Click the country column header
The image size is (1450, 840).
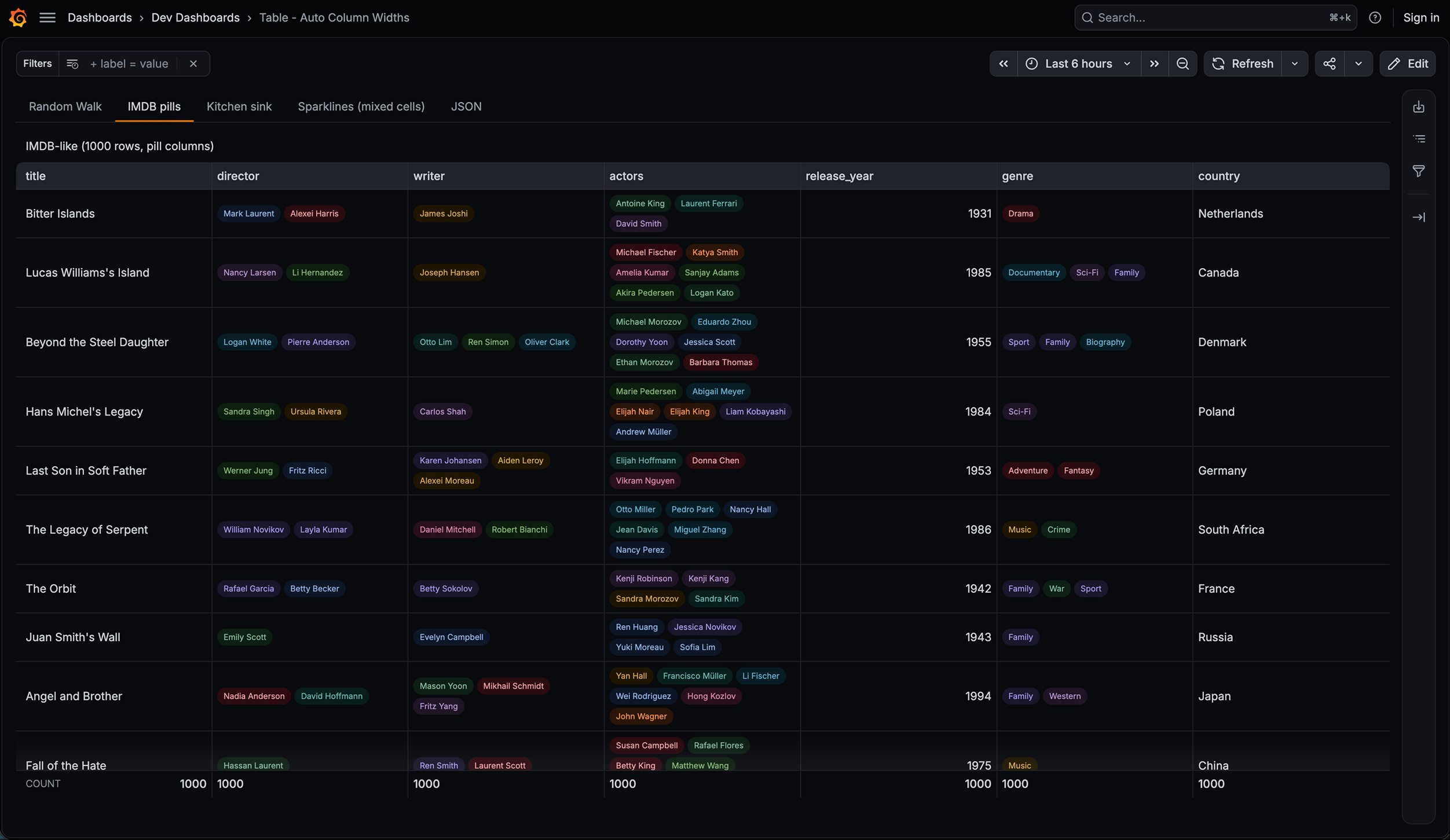click(1291, 176)
